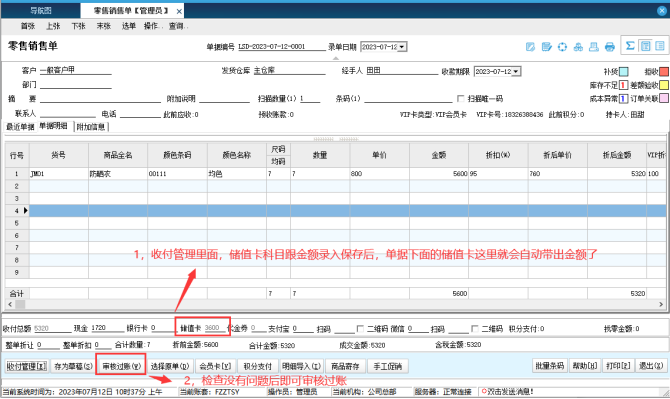Click the pink 订单关联 color swatch
Viewport: 670px width, 399px height.
tap(664, 99)
